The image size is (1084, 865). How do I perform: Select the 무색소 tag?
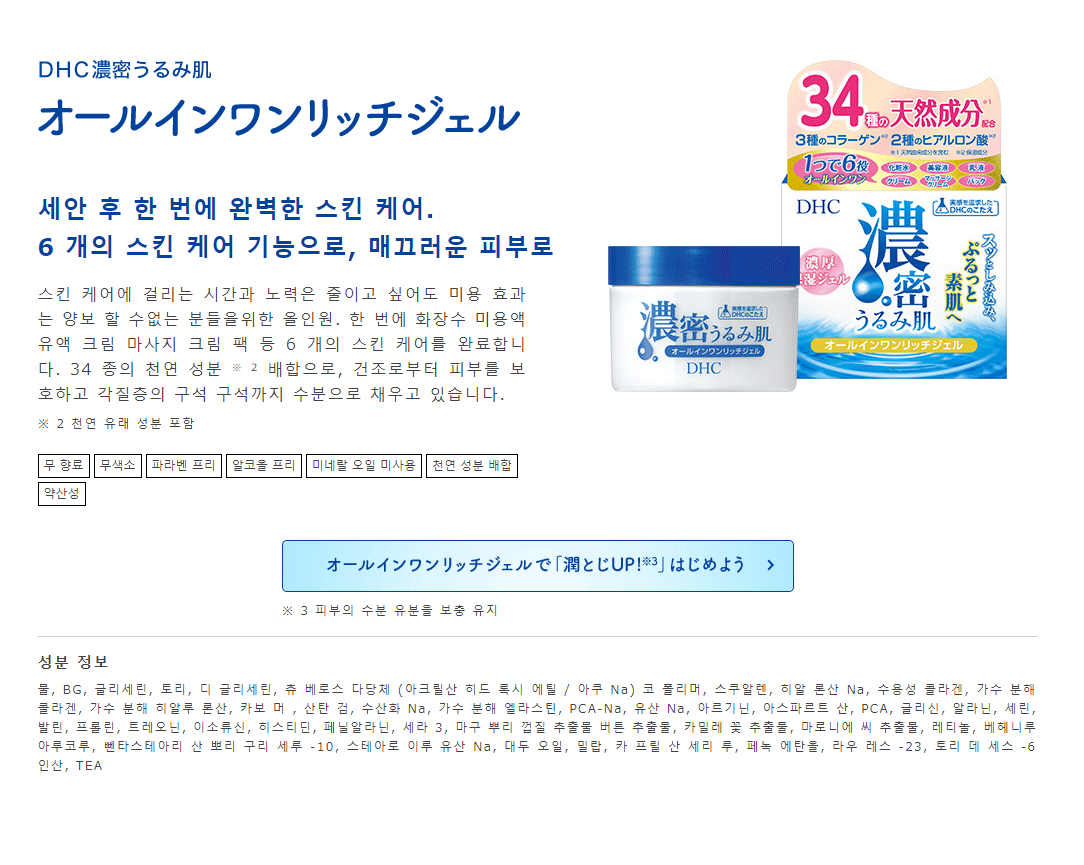(x=118, y=465)
